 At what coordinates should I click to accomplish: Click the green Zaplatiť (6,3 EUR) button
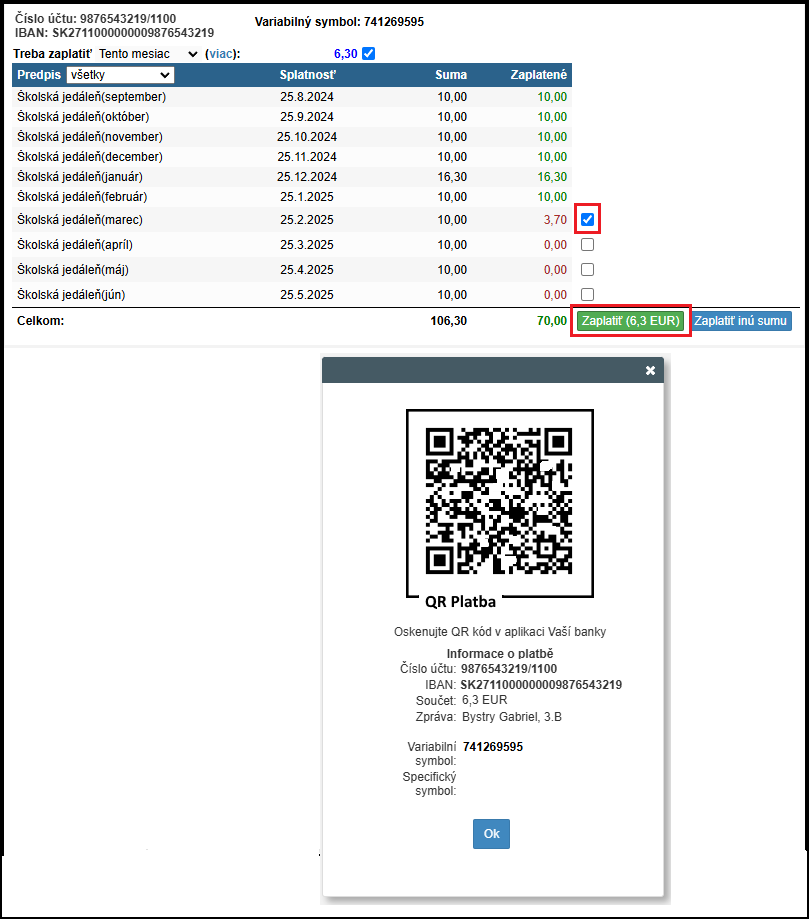point(630,321)
